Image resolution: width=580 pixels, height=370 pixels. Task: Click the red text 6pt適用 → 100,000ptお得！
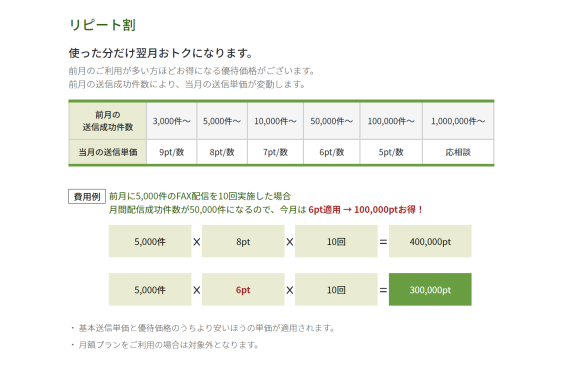click(x=365, y=210)
